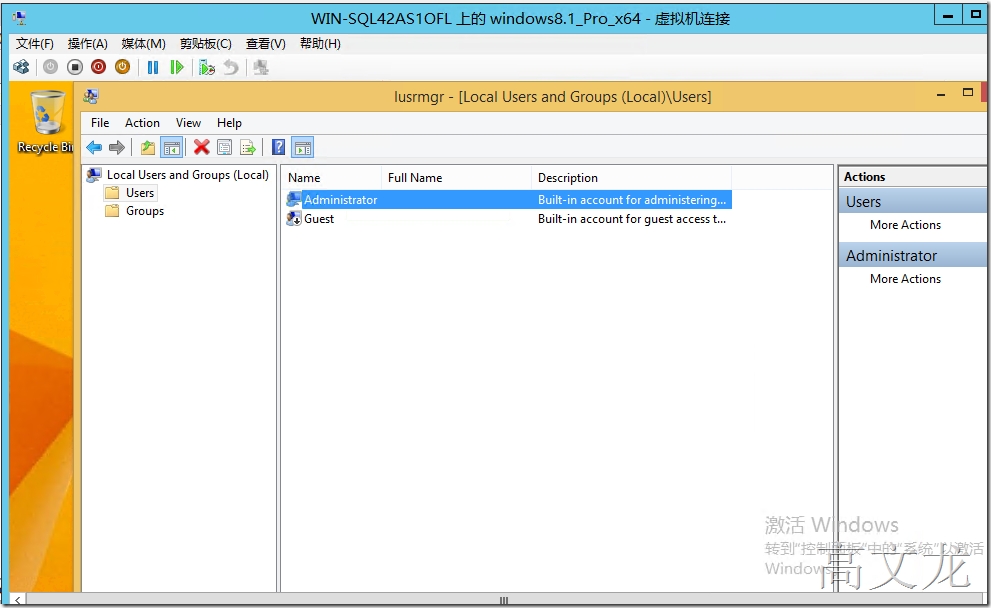Click the Enhanced session icon in VM toolbar
The width and height of the screenshot is (991, 608).
pos(260,67)
